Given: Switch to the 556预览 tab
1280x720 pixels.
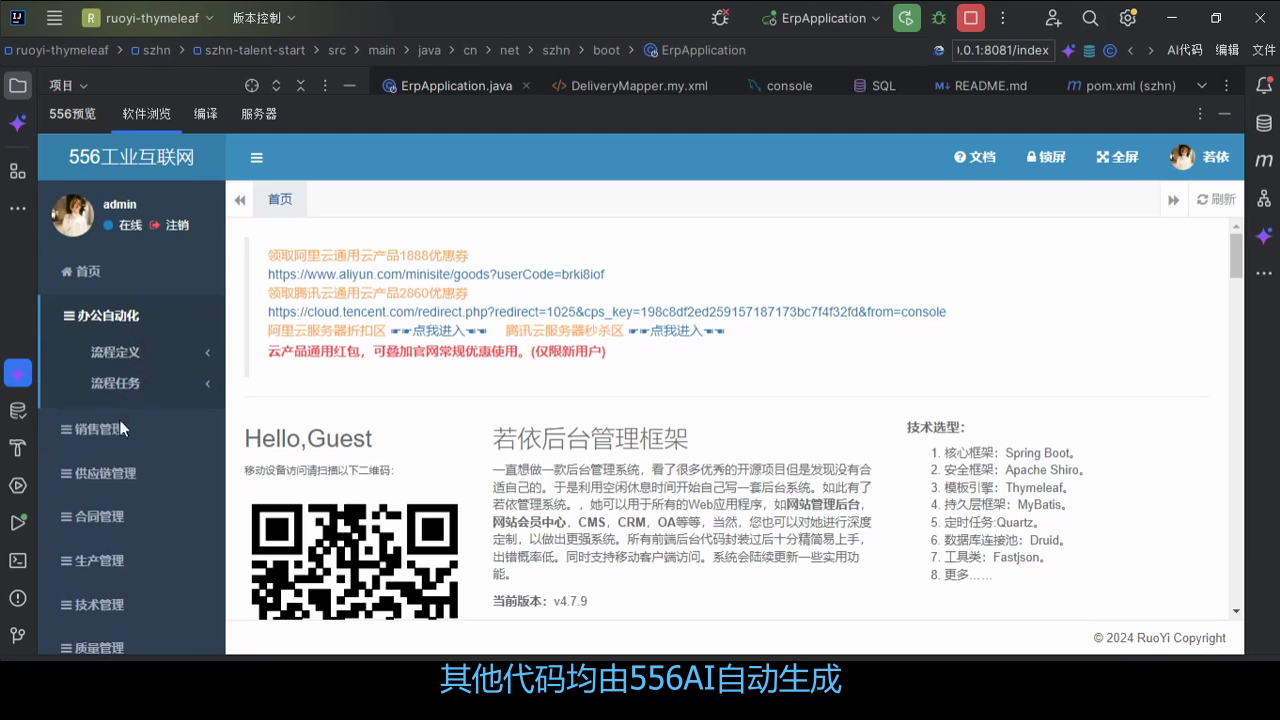Looking at the screenshot, I should pos(73,114).
